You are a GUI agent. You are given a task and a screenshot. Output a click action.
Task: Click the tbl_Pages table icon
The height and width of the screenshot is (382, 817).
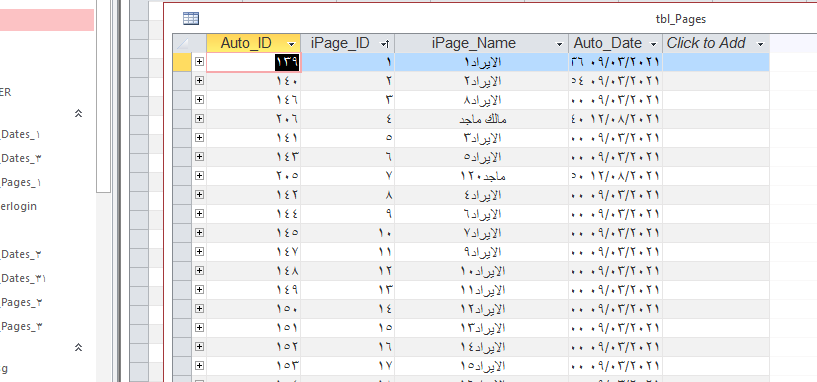coord(191,19)
